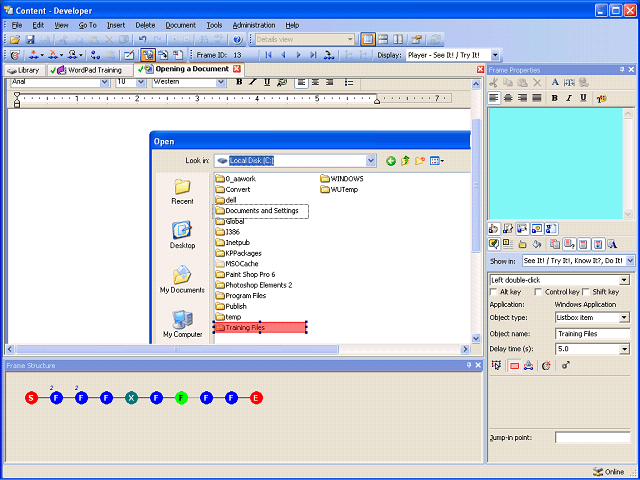Image resolution: width=640 pixels, height=480 pixels.
Task: Click the Object name input field
Action: 592,334
